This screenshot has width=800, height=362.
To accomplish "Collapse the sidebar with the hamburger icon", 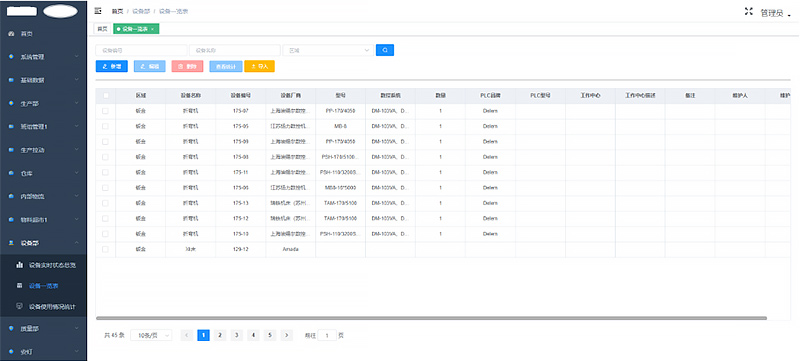I will [98, 11].
